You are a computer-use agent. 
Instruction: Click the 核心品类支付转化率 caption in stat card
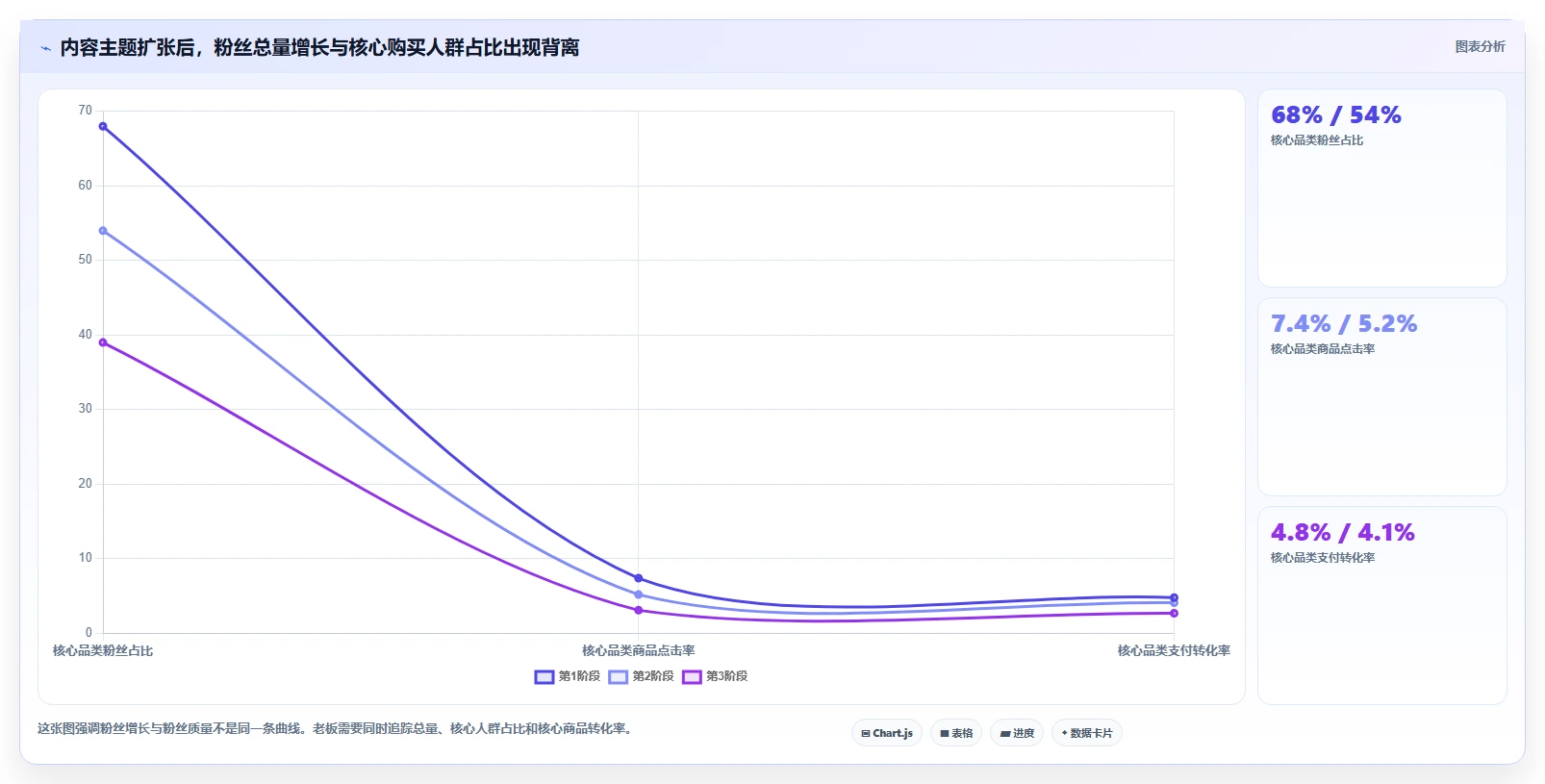point(1323,558)
